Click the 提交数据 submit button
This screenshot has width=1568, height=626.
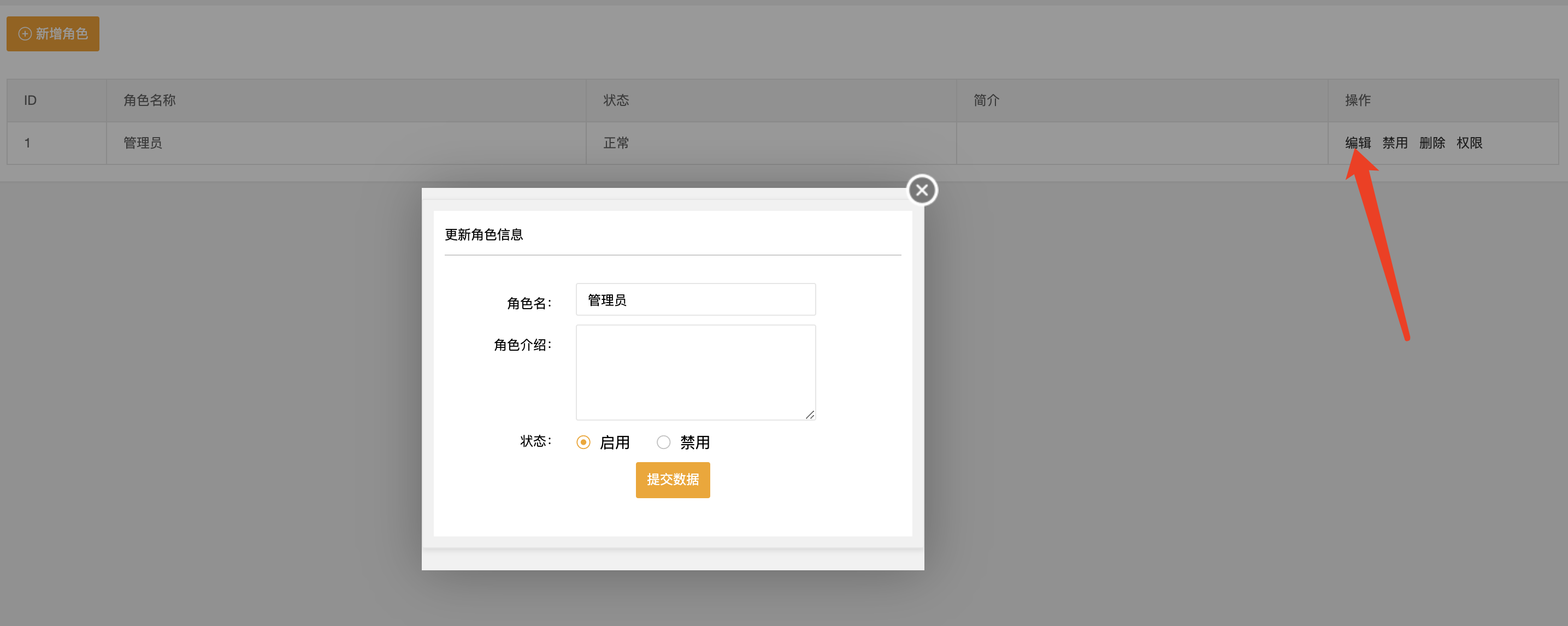point(673,480)
